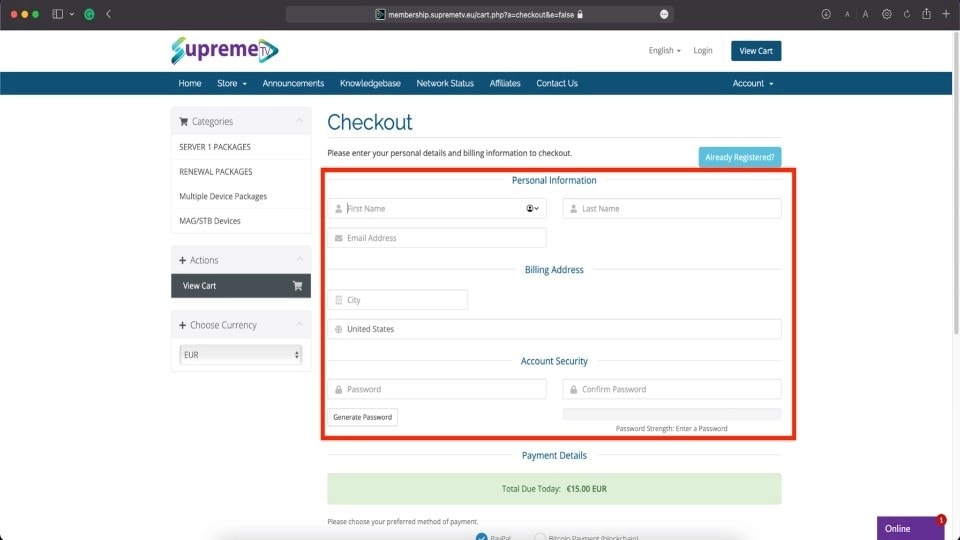
Task: Open the EUR currency selector
Action: pyautogui.click(x=241, y=354)
